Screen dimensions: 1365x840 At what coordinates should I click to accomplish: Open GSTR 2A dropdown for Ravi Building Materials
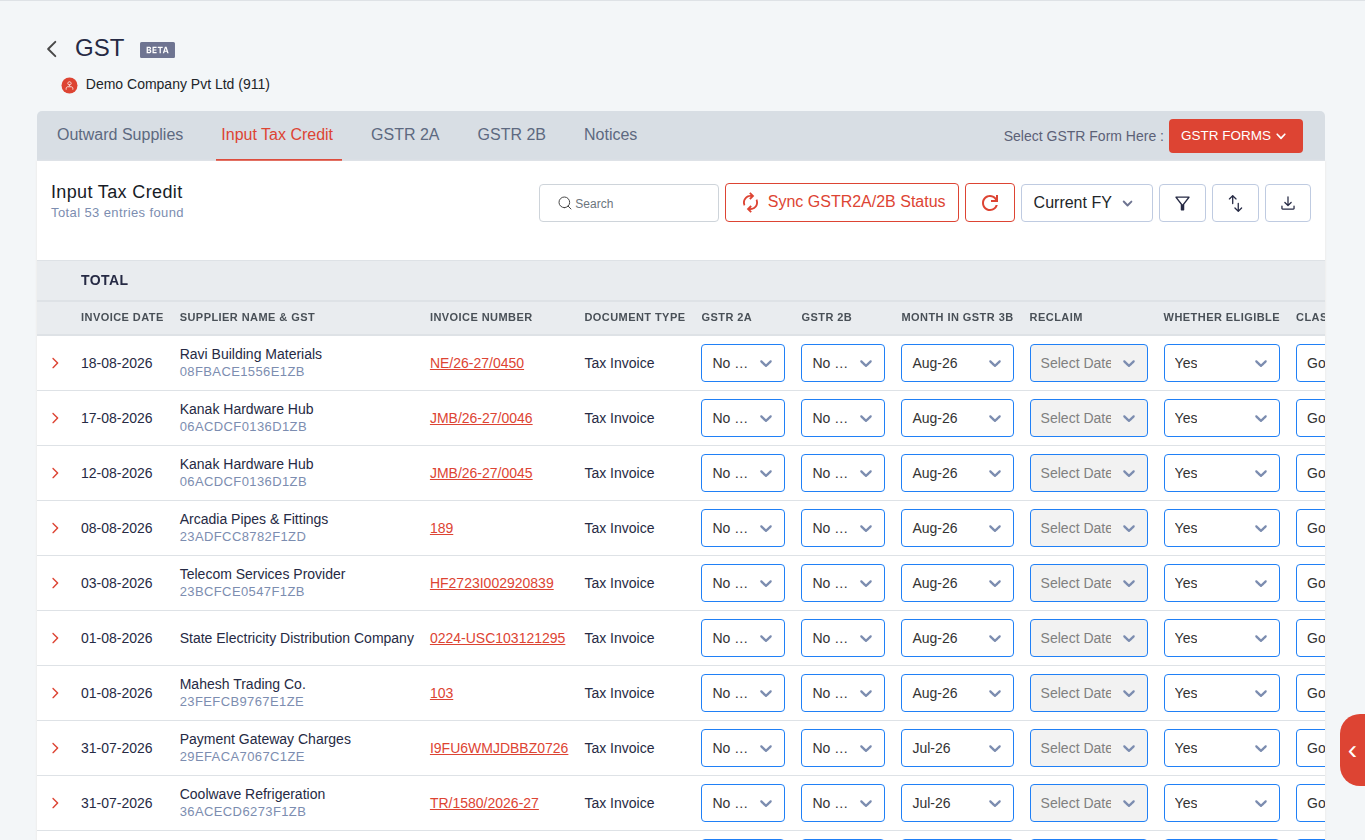[743, 363]
